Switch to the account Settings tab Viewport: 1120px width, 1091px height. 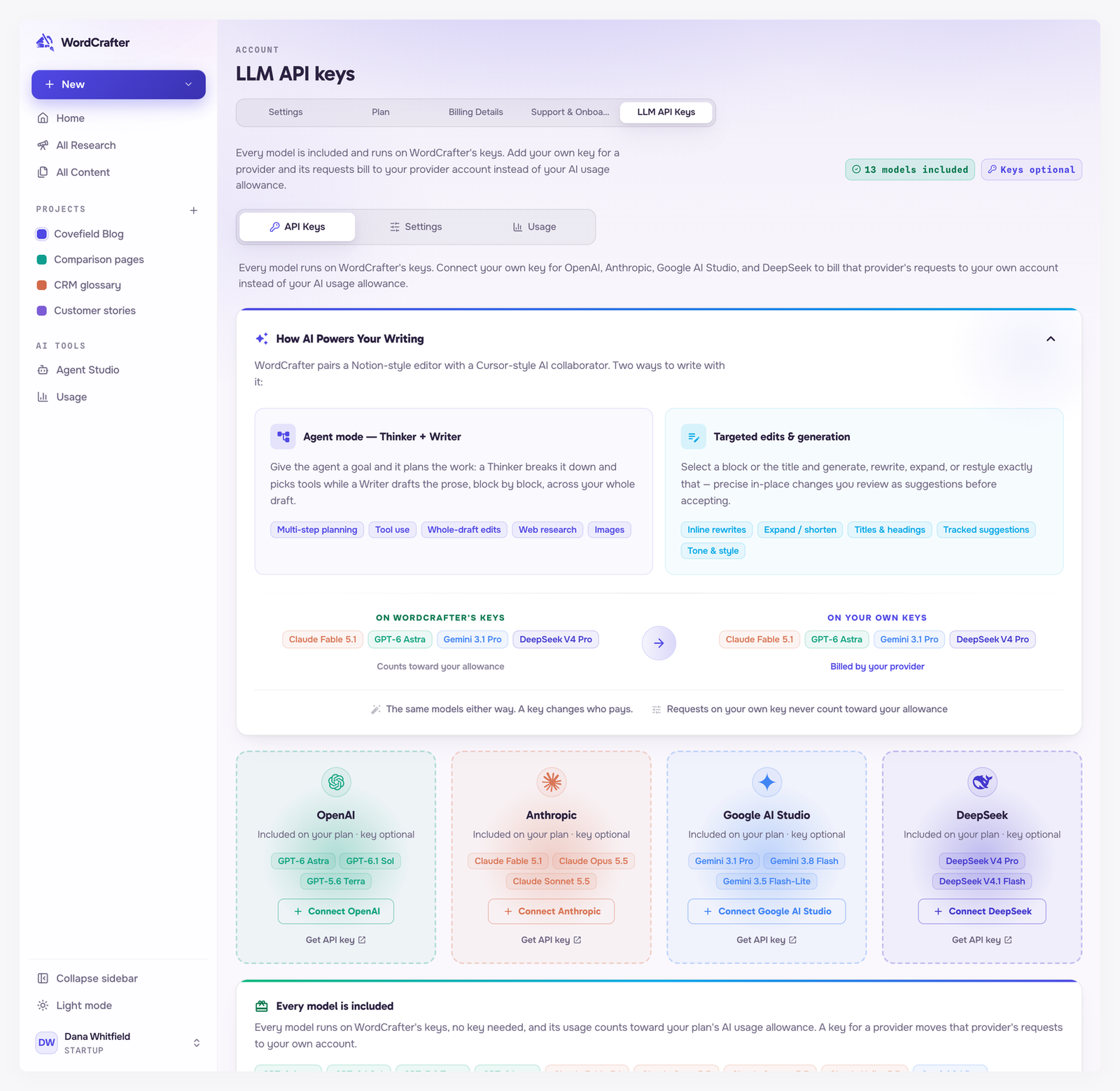pos(286,112)
